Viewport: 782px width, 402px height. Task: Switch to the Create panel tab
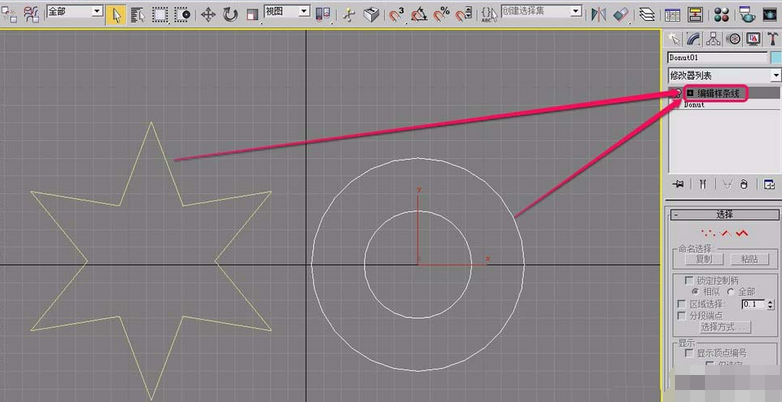pyautogui.click(x=674, y=39)
